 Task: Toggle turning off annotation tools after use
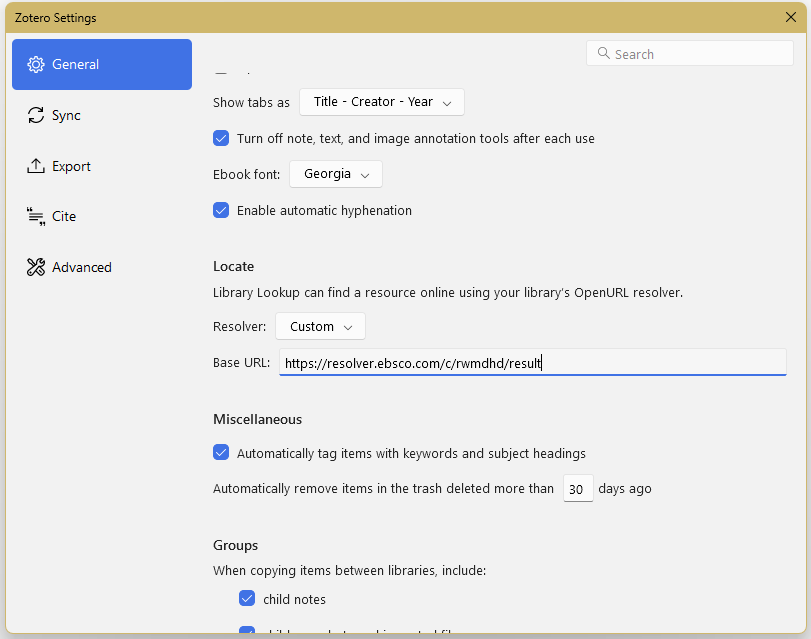(x=221, y=138)
